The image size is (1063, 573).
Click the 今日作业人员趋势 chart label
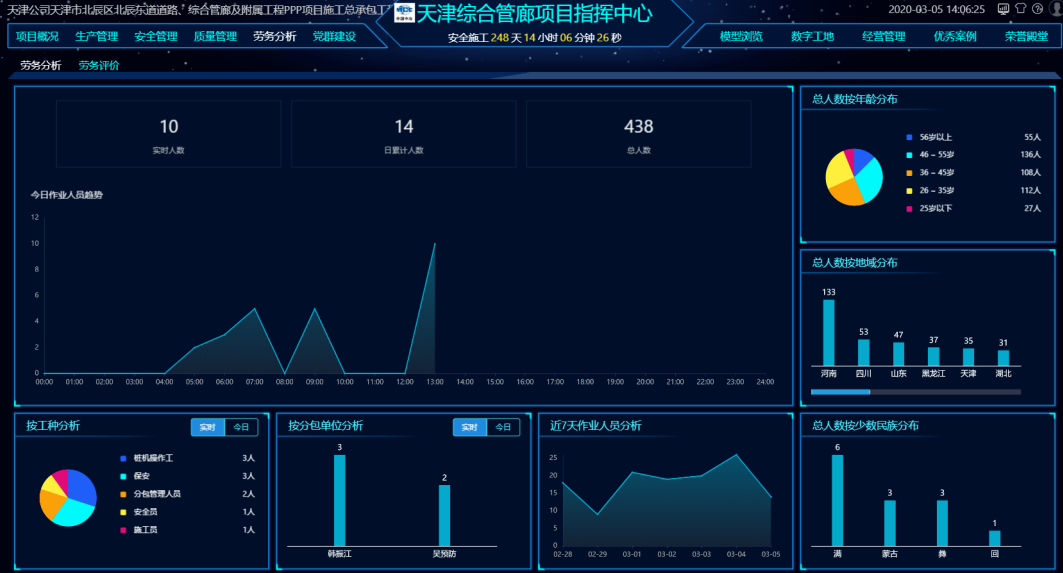[66, 195]
